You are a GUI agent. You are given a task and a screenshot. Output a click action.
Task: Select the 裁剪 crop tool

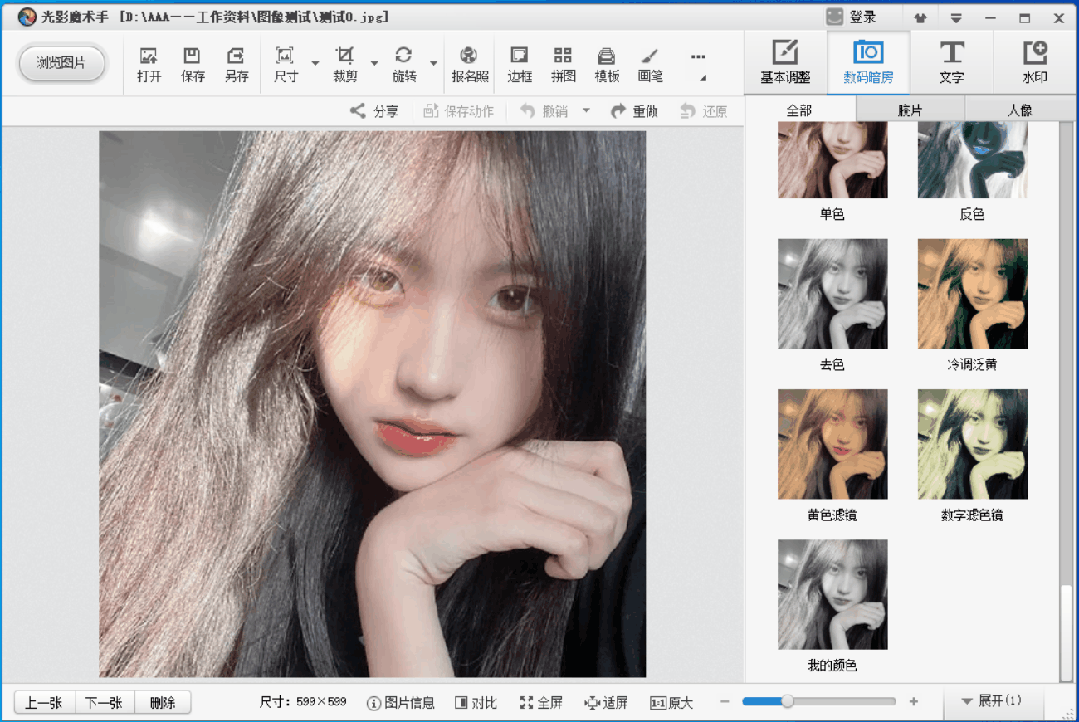point(345,63)
